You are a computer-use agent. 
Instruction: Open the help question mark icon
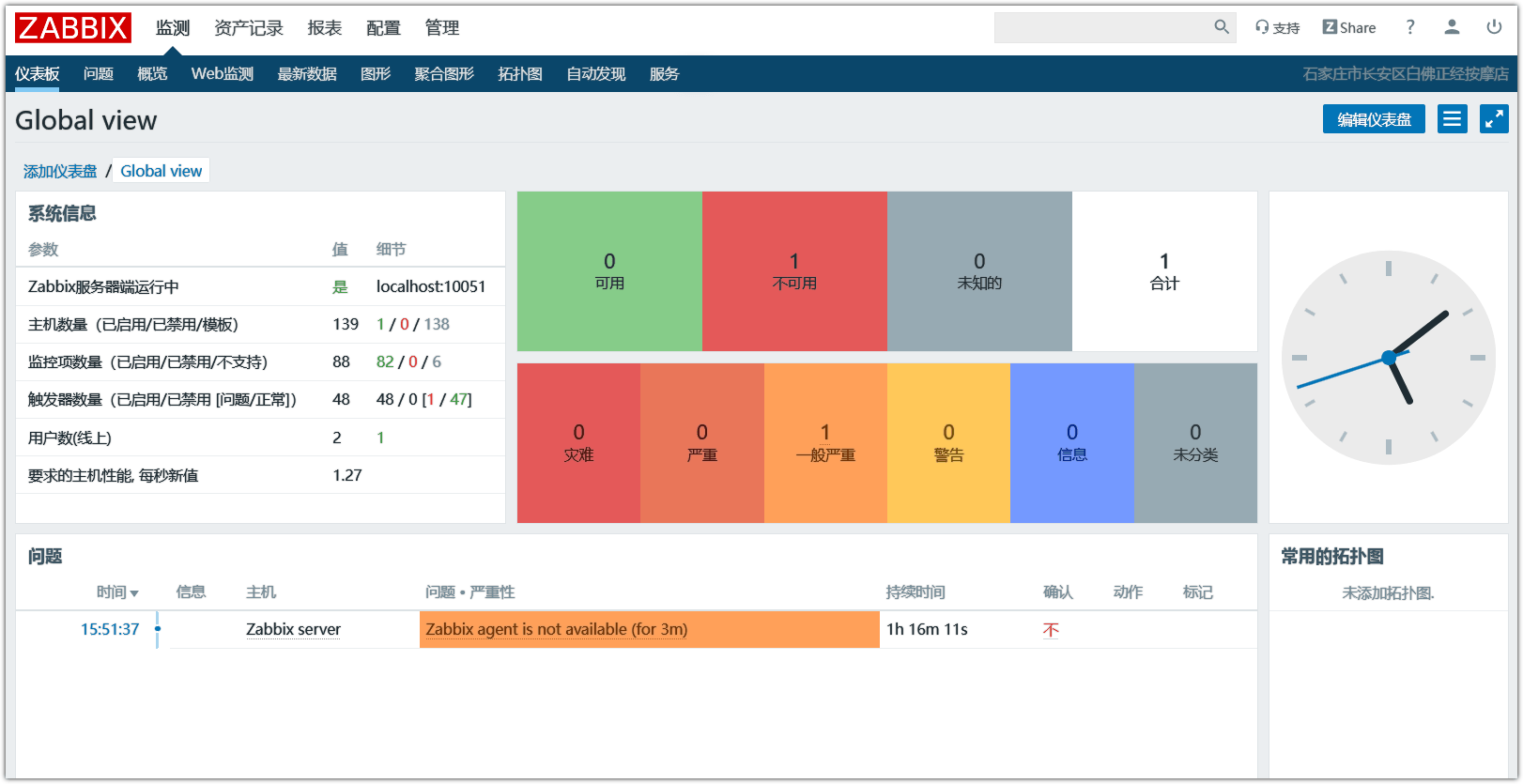(1410, 28)
